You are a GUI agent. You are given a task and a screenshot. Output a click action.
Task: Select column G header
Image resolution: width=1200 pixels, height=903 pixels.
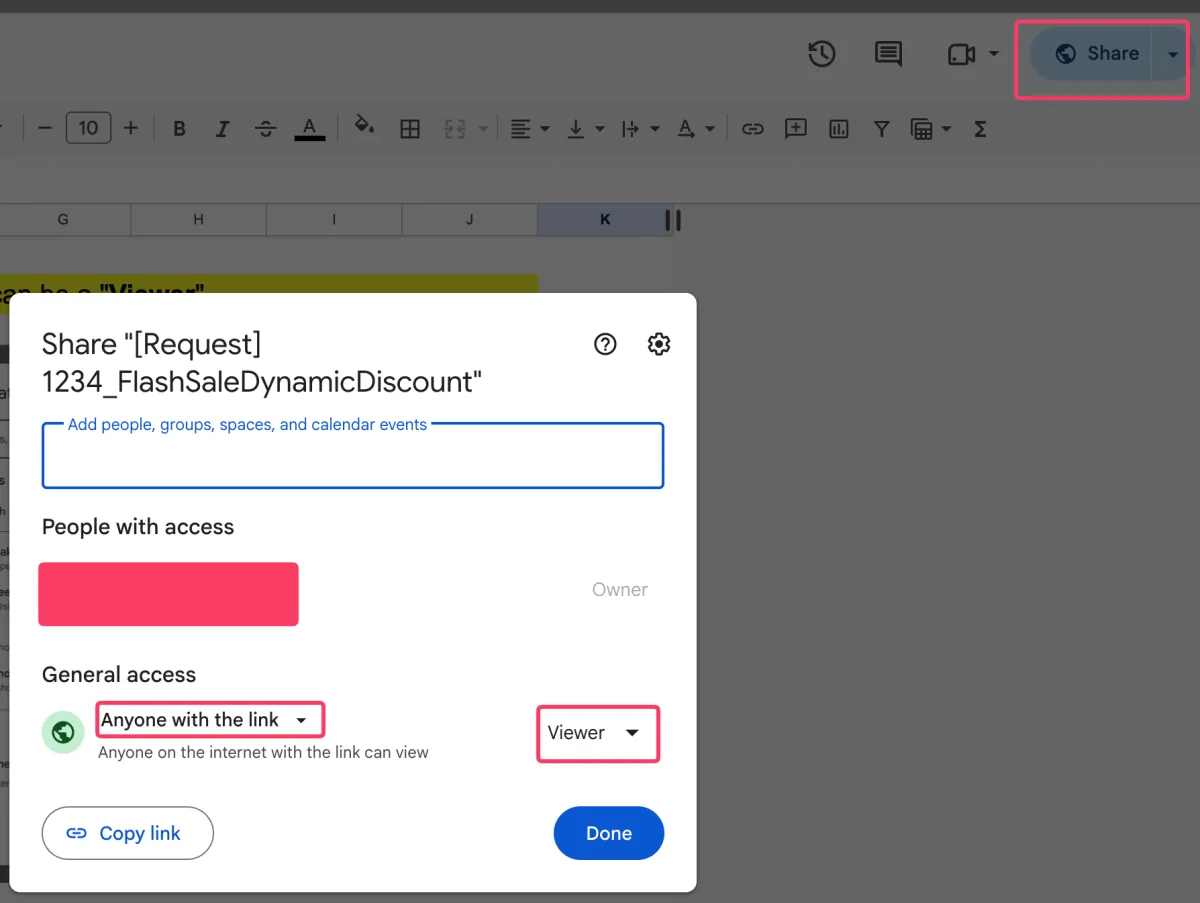tap(63, 220)
